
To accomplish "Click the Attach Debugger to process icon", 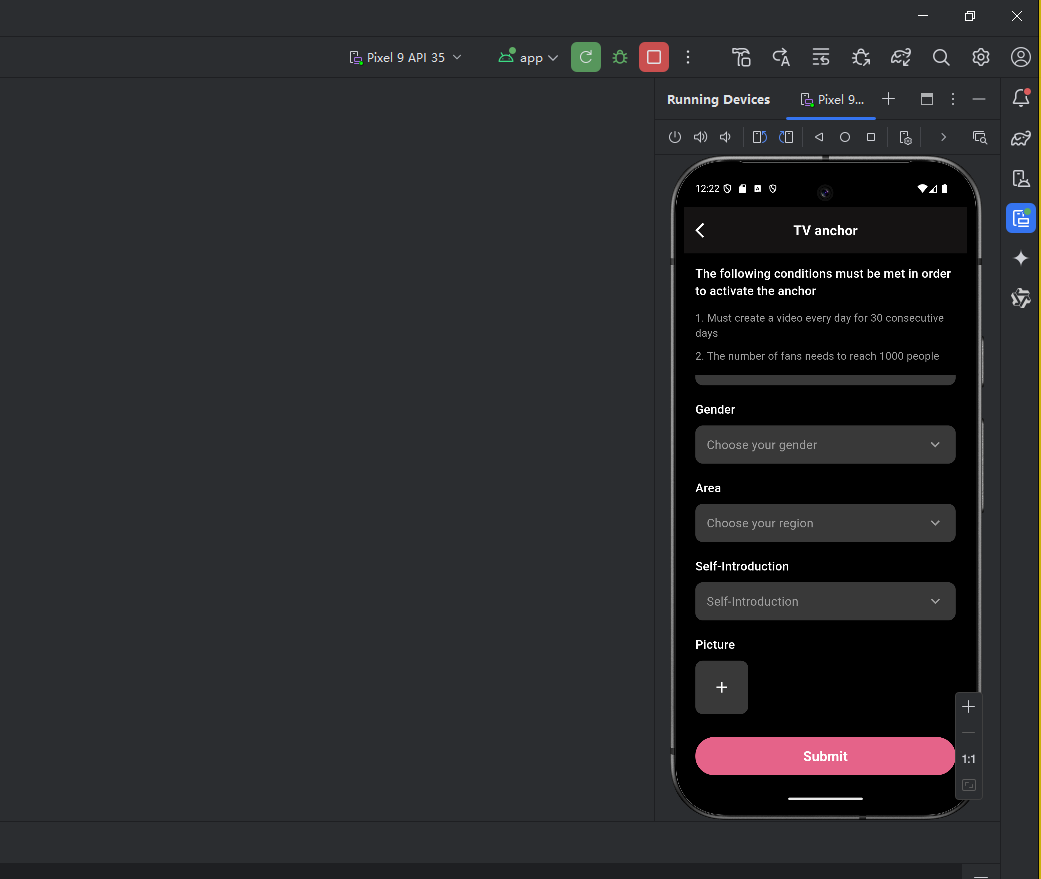I will click(860, 57).
